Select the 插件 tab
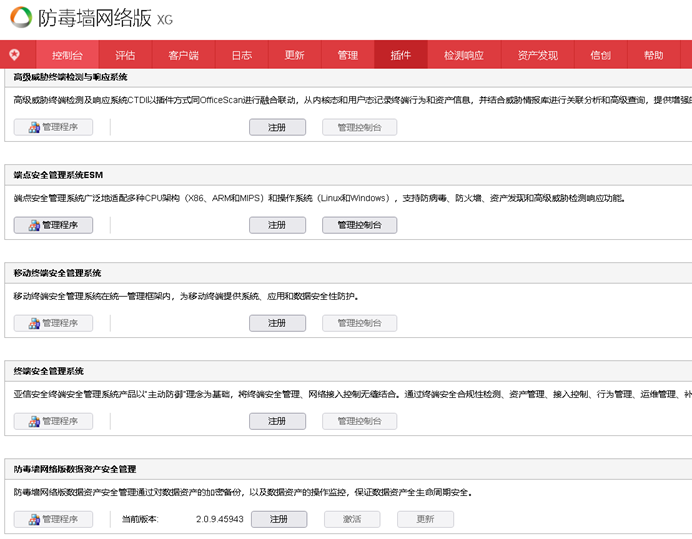The width and height of the screenshot is (692, 539). point(401,55)
